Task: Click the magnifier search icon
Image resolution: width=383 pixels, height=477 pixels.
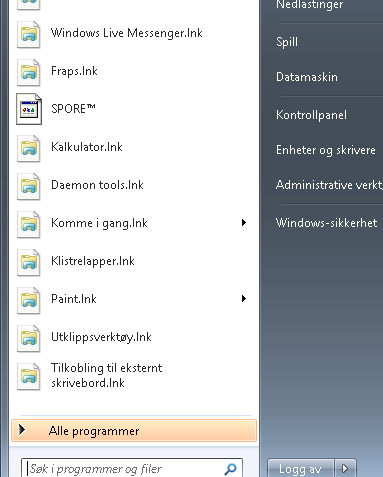Action: pos(230,469)
